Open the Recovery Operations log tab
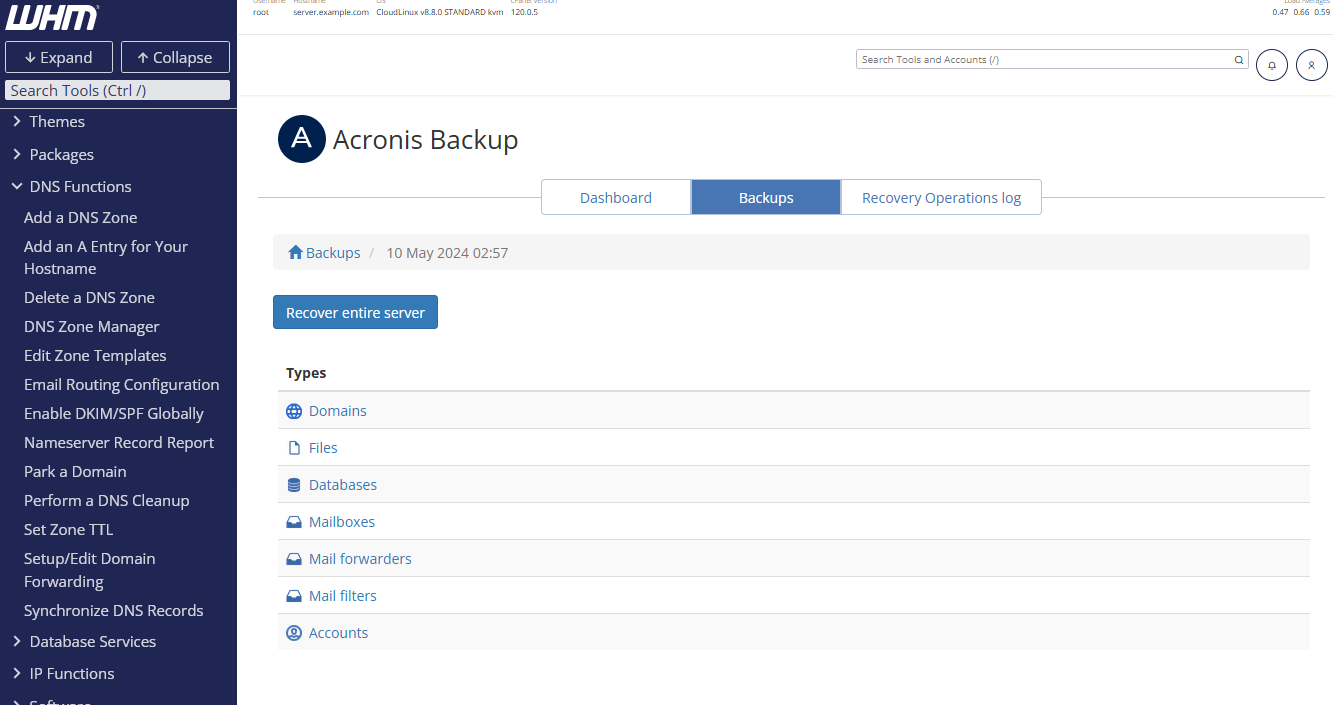 [x=940, y=197]
